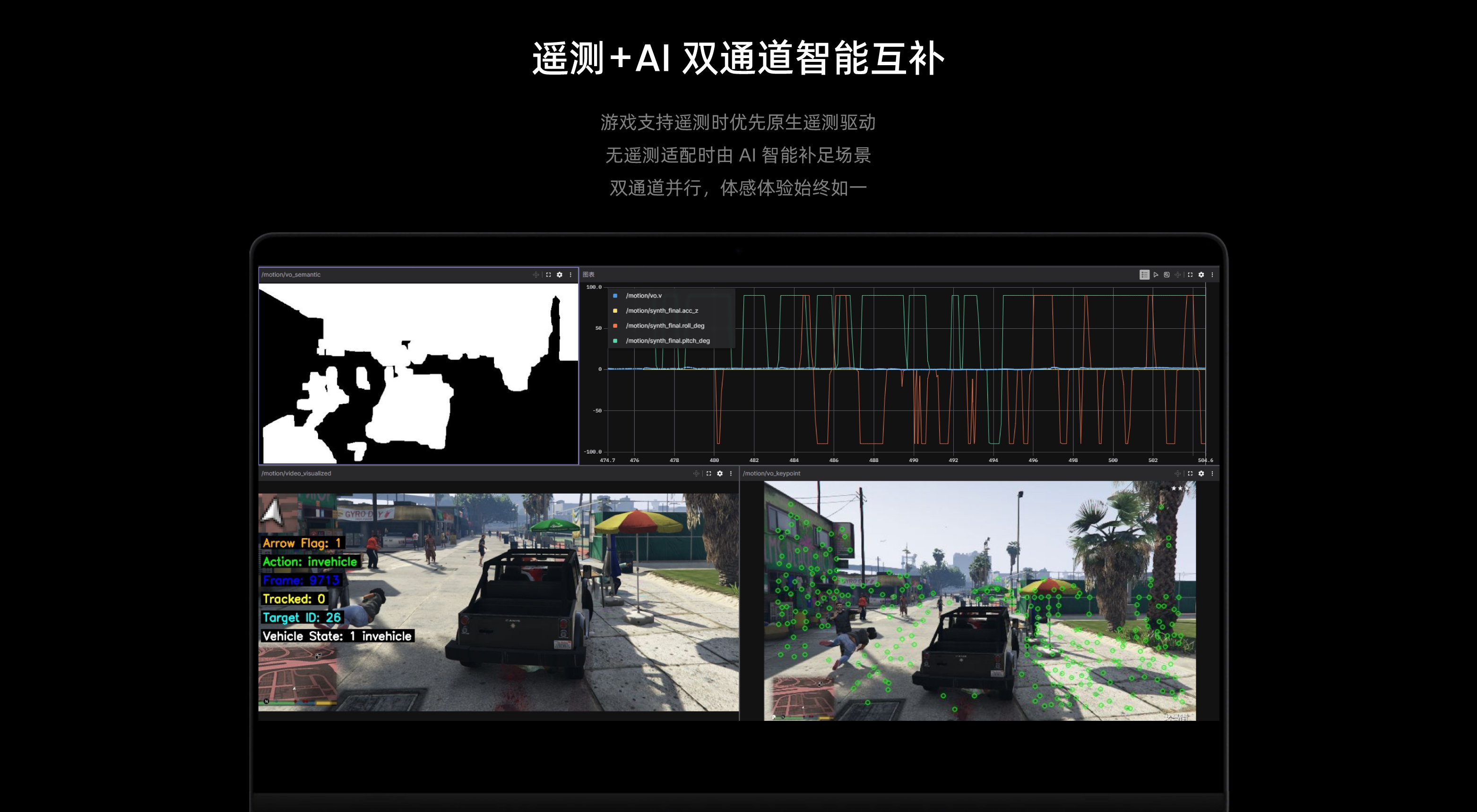Open settings of /motion/video_visualized panel
The width and height of the screenshot is (1477, 812).
click(x=719, y=473)
